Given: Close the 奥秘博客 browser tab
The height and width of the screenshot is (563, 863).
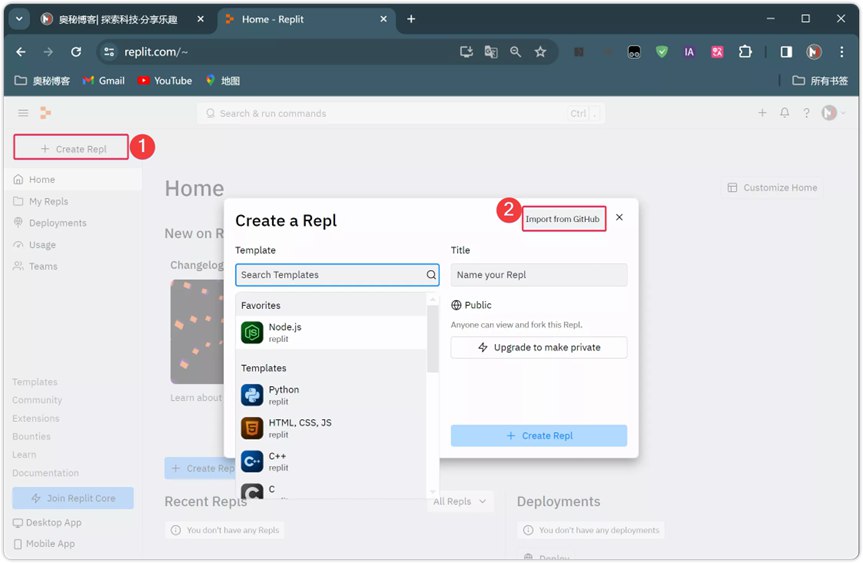Looking at the screenshot, I should coord(200,19).
